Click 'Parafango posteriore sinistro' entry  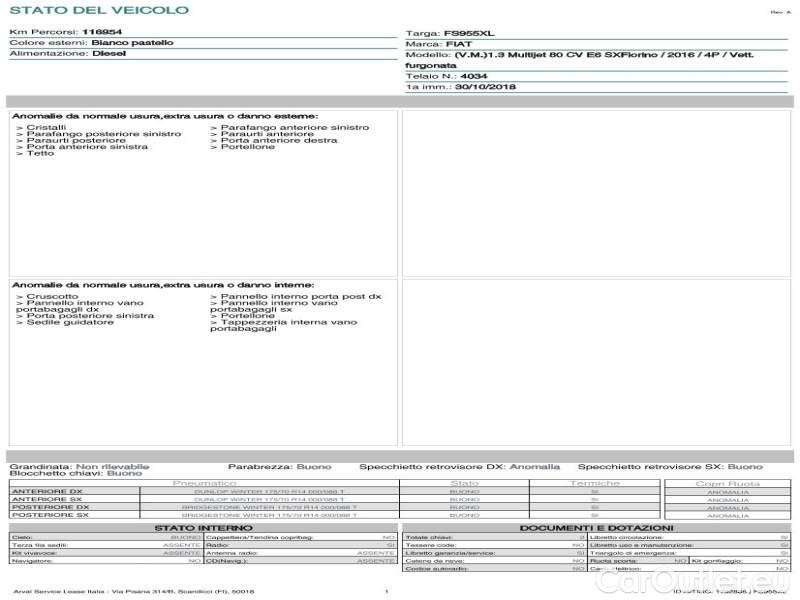click(99, 134)
